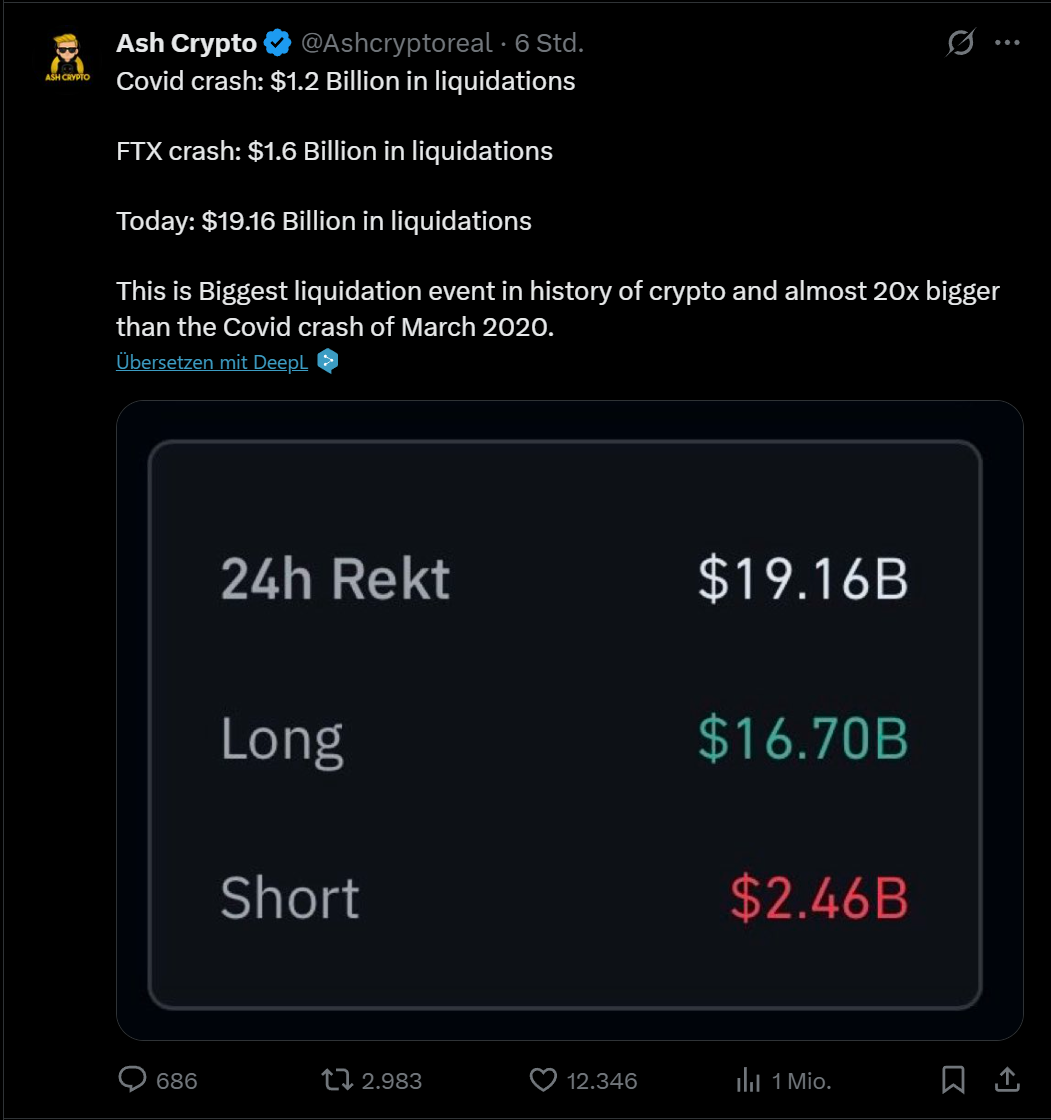Open the Ash Crypto display name link
This screenshot has height=1120, width=1051.
(187, 43)
